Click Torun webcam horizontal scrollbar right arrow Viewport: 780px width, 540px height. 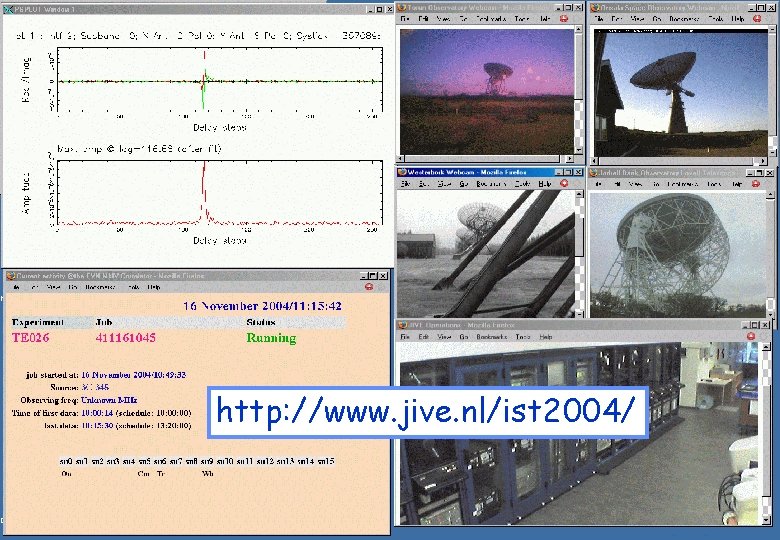(x=569, y=159)
